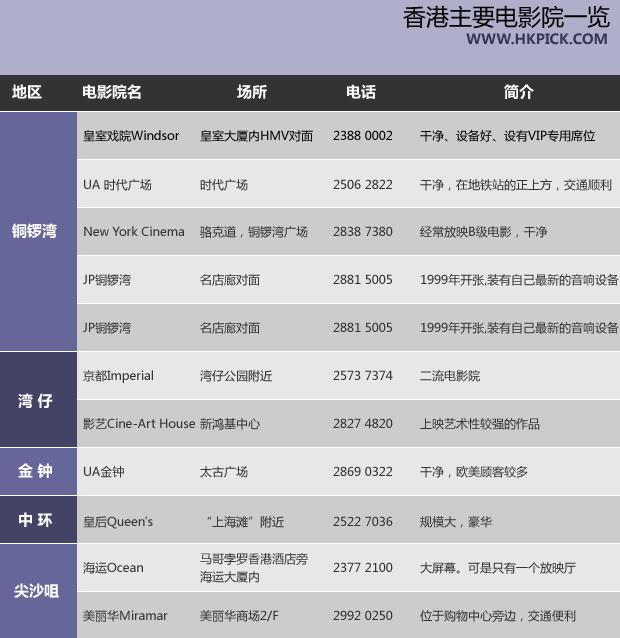Image resolution: width=620 pixels, height=638 pixels.
Task: Click the WWW.HKPICK.COM website link
Action: 536,39
